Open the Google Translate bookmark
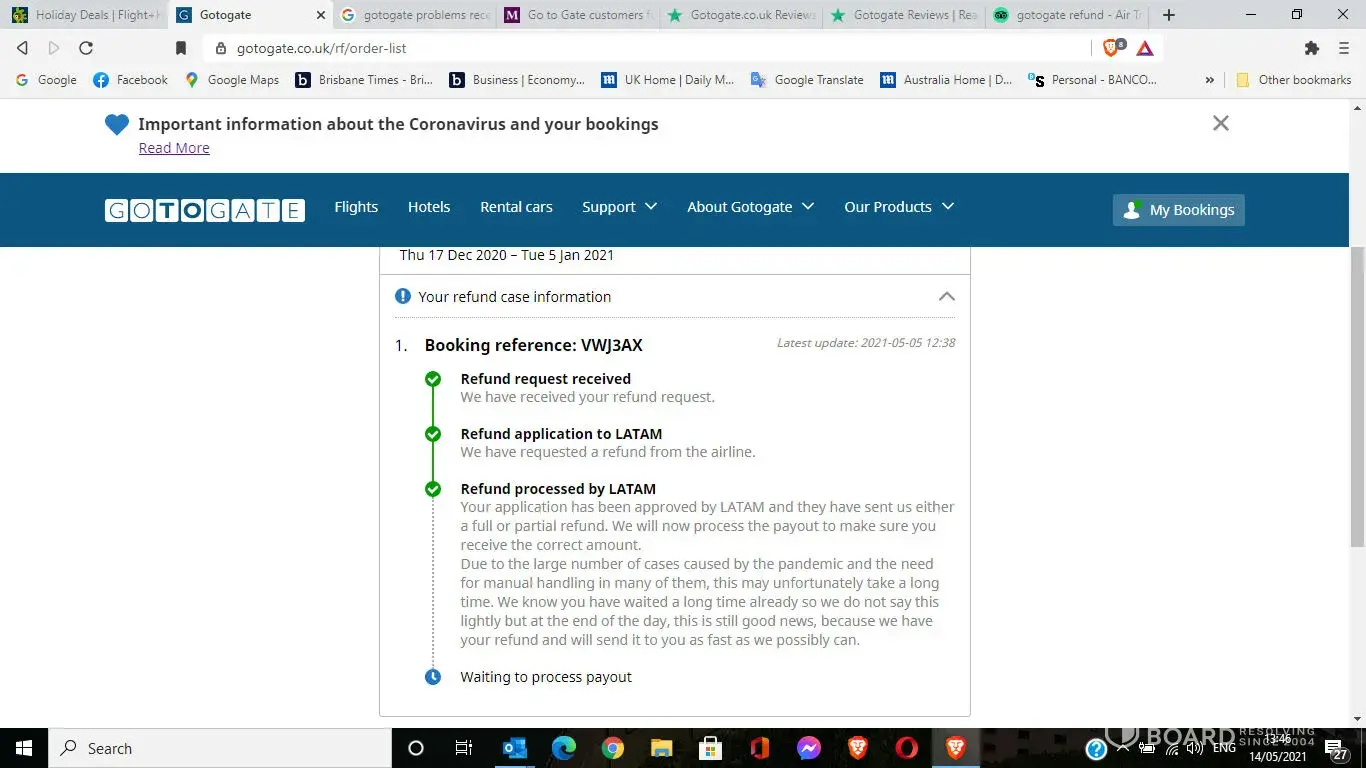The width and height of the screenshot is (1366, 768). coord(807,80)
